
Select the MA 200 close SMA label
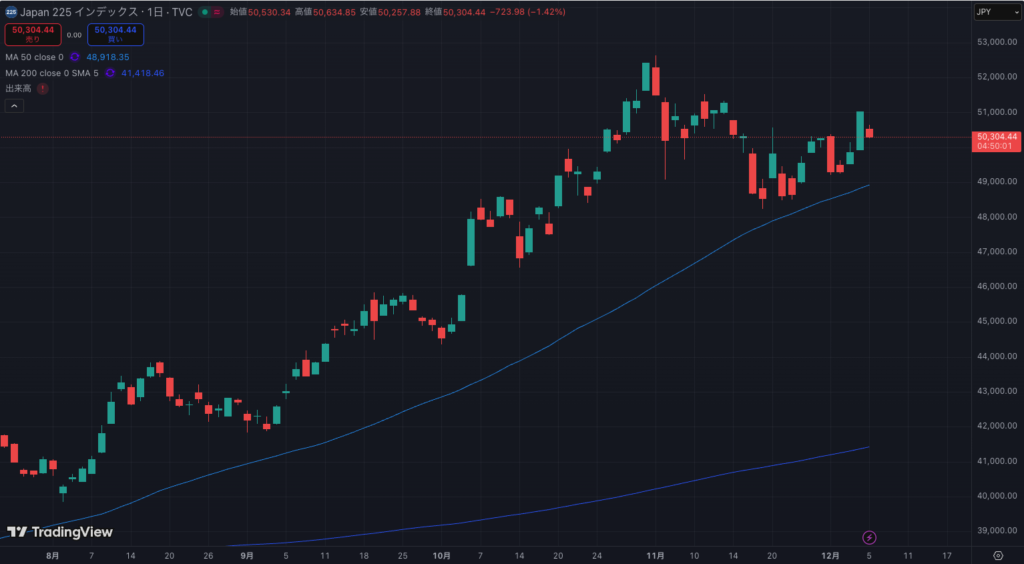coord(52,73)
